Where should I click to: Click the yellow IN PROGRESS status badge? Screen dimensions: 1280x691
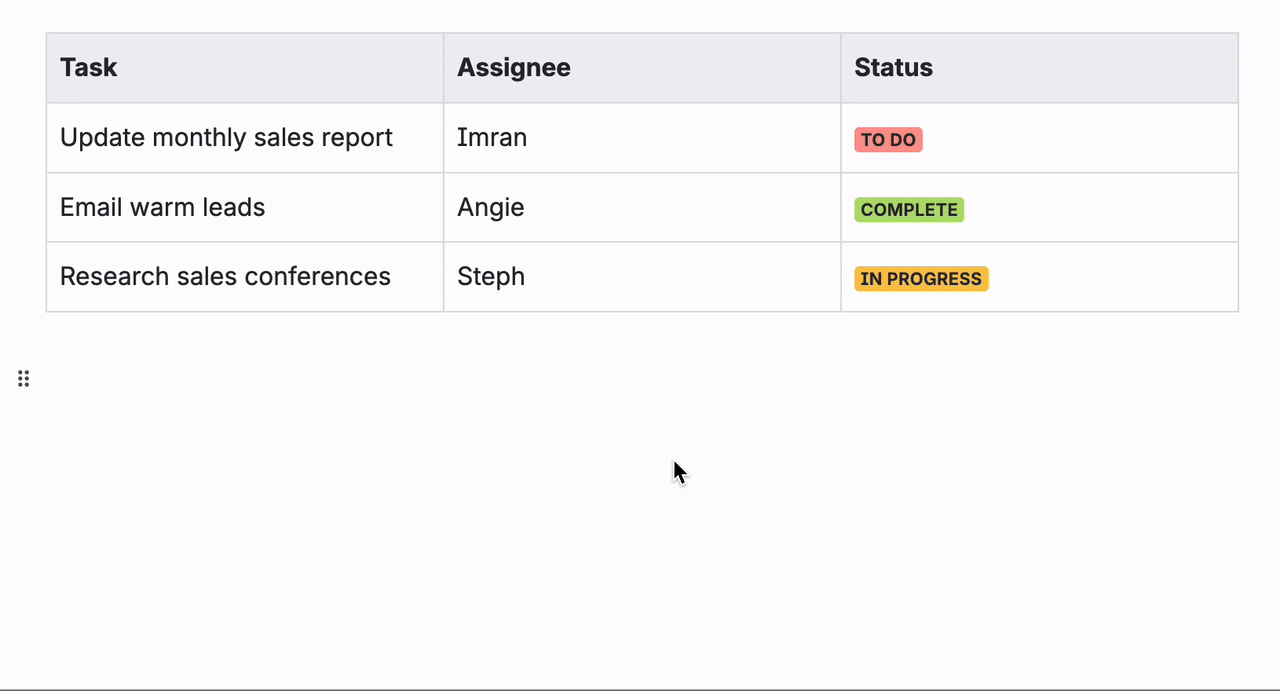921,278
